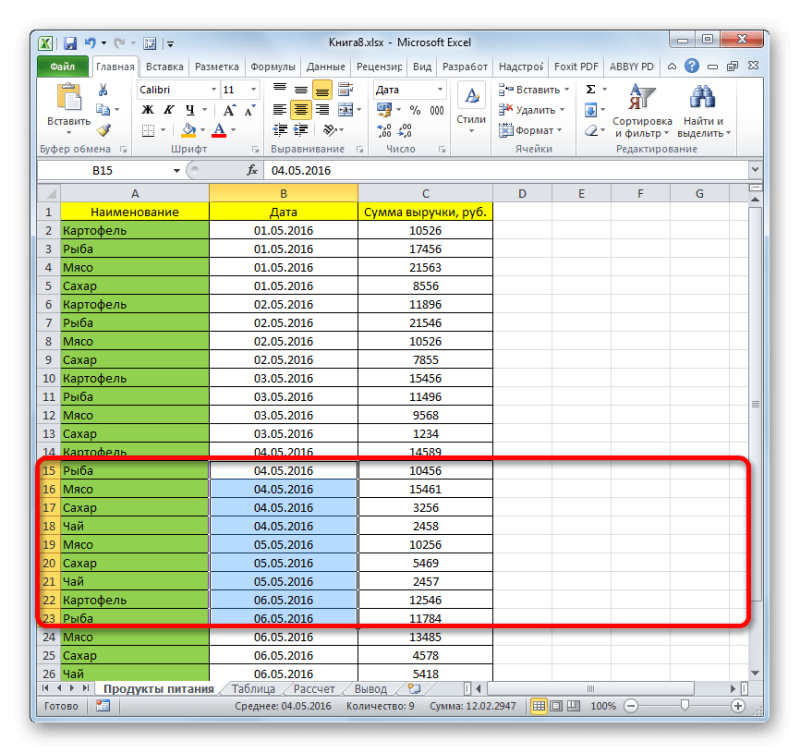Viewport: 800px width, 753px height.
Task: Open the Help question mark
Action: point(691,66)
